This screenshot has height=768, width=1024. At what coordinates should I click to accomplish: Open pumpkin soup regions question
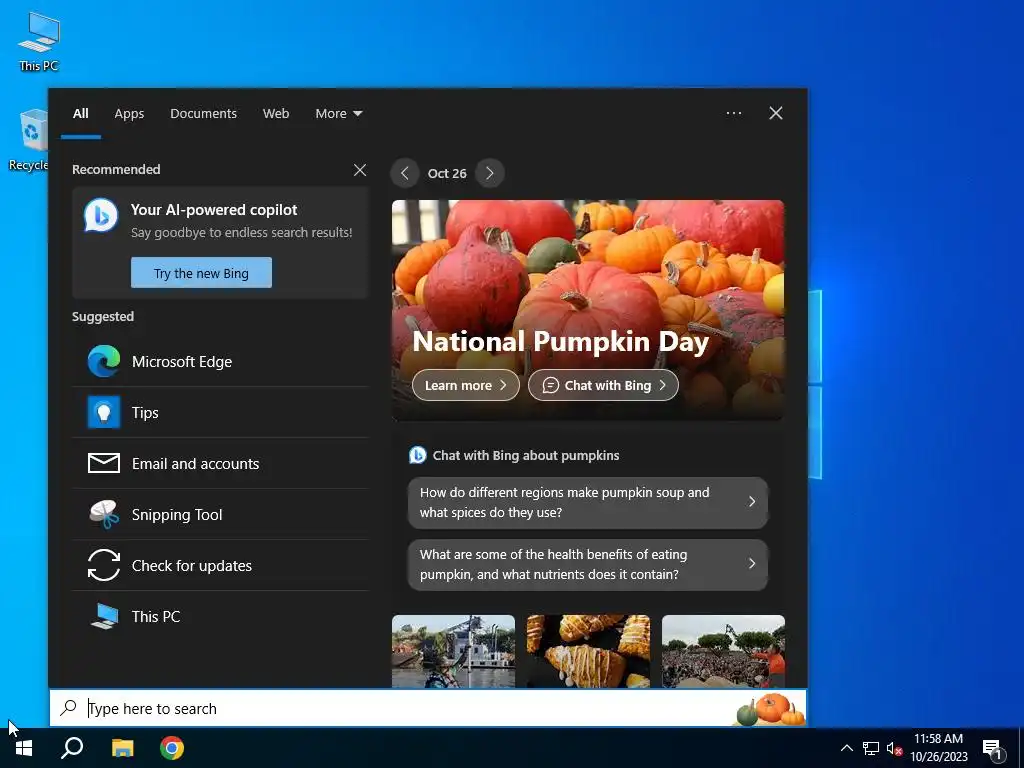coord(588,502)
